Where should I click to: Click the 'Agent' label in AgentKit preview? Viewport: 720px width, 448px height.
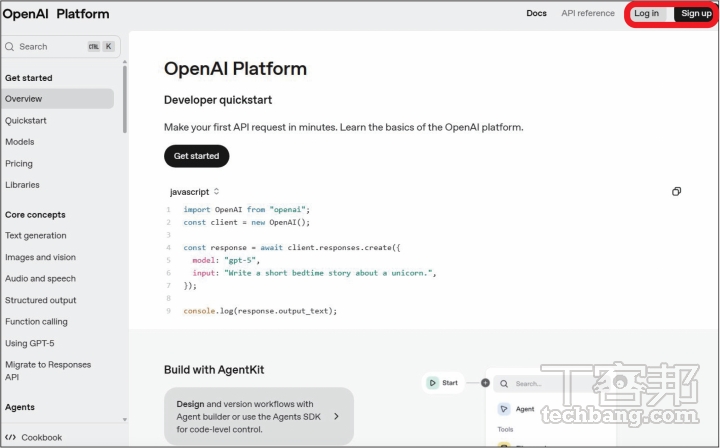click(x=525, y=409)
